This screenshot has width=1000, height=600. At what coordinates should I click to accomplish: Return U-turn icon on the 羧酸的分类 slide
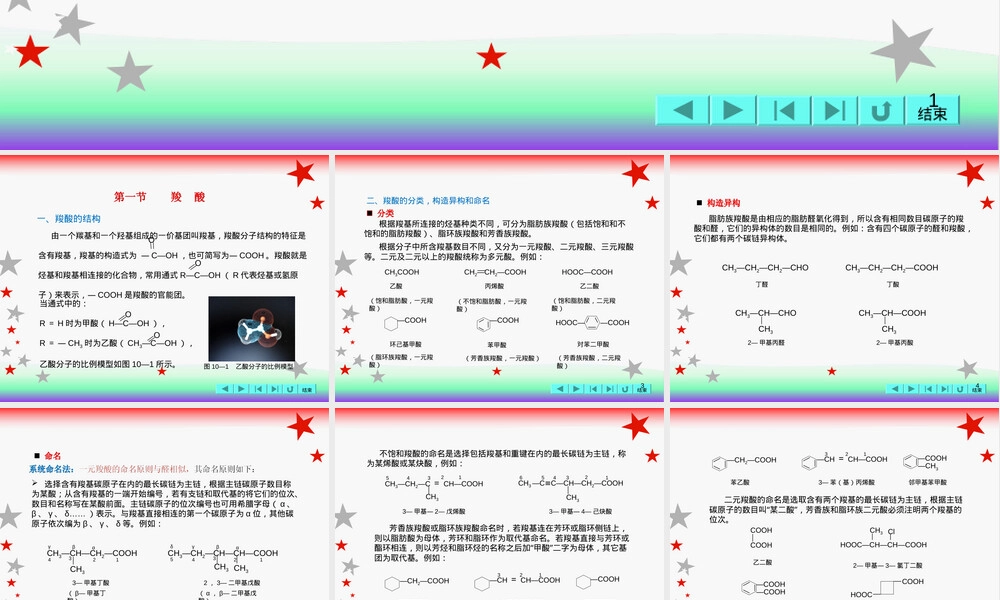click(x=625, y=389)
